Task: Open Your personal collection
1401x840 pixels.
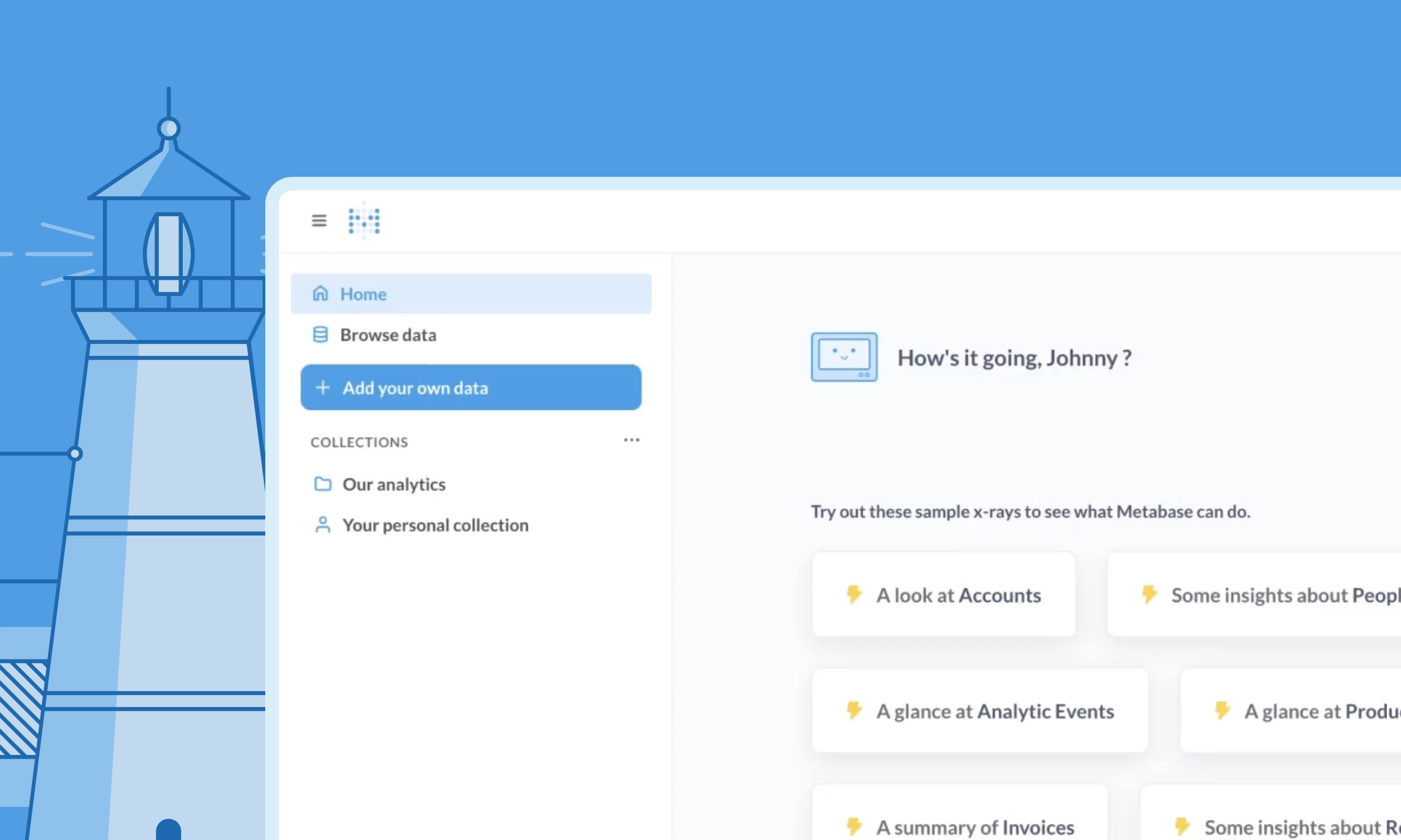Action: point(435,526)
